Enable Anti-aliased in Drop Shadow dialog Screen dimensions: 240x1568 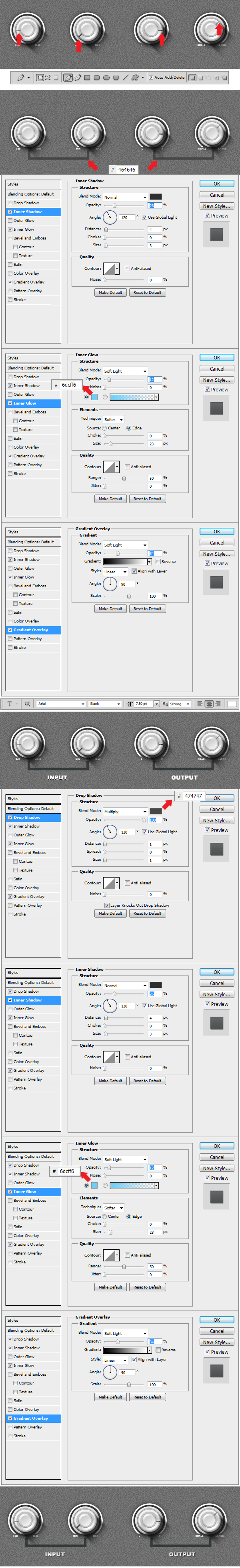coord(127,883)
